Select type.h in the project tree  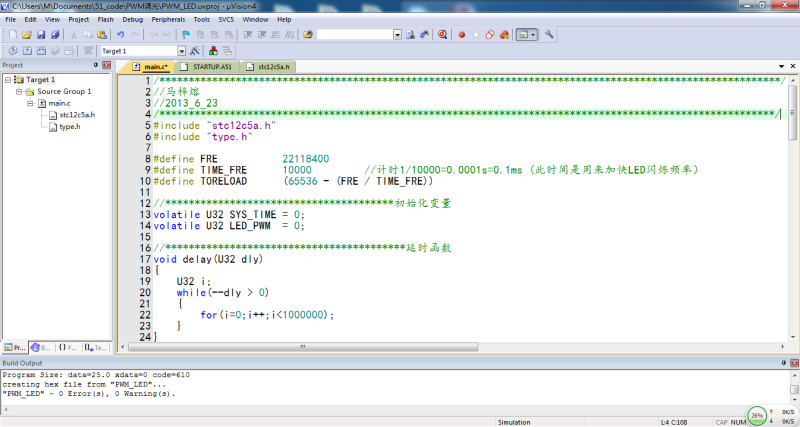[69, 127]
